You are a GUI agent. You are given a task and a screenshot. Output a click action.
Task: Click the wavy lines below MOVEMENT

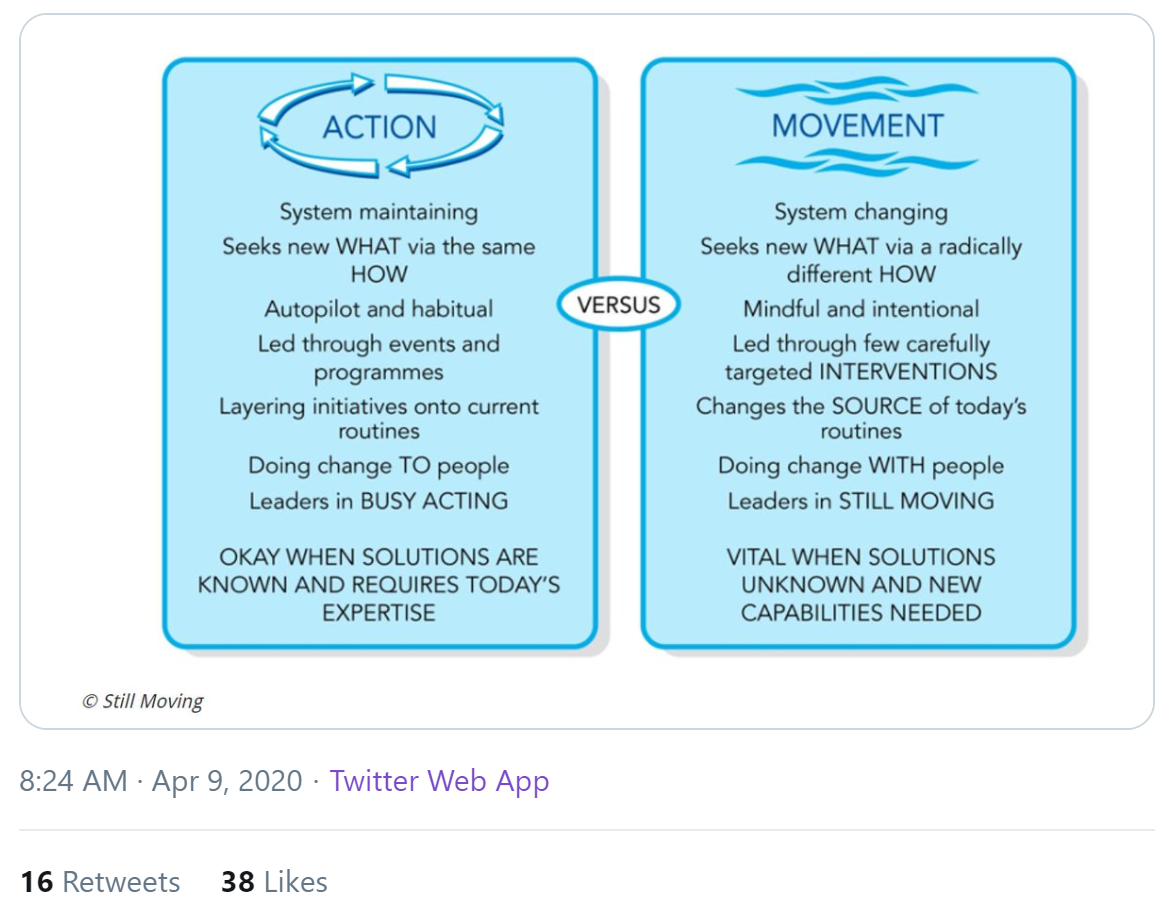tap(857, 162)
